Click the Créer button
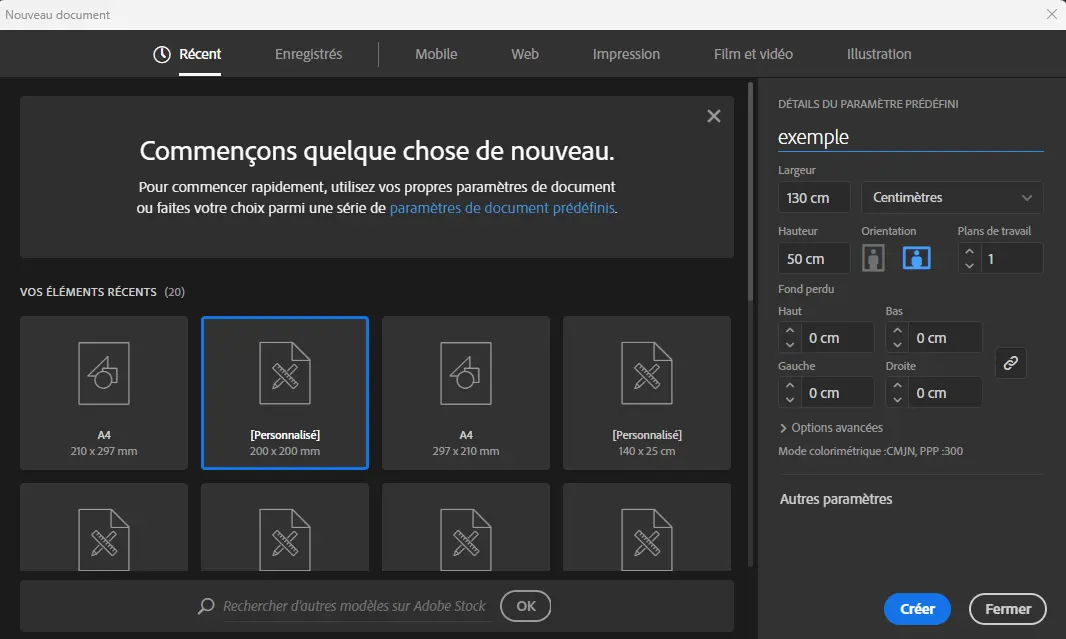 917,609
